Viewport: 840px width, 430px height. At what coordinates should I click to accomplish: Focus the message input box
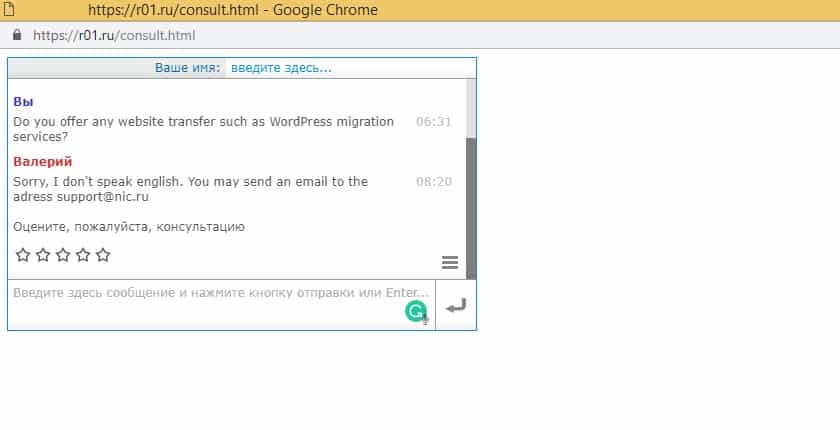point(221,305)
